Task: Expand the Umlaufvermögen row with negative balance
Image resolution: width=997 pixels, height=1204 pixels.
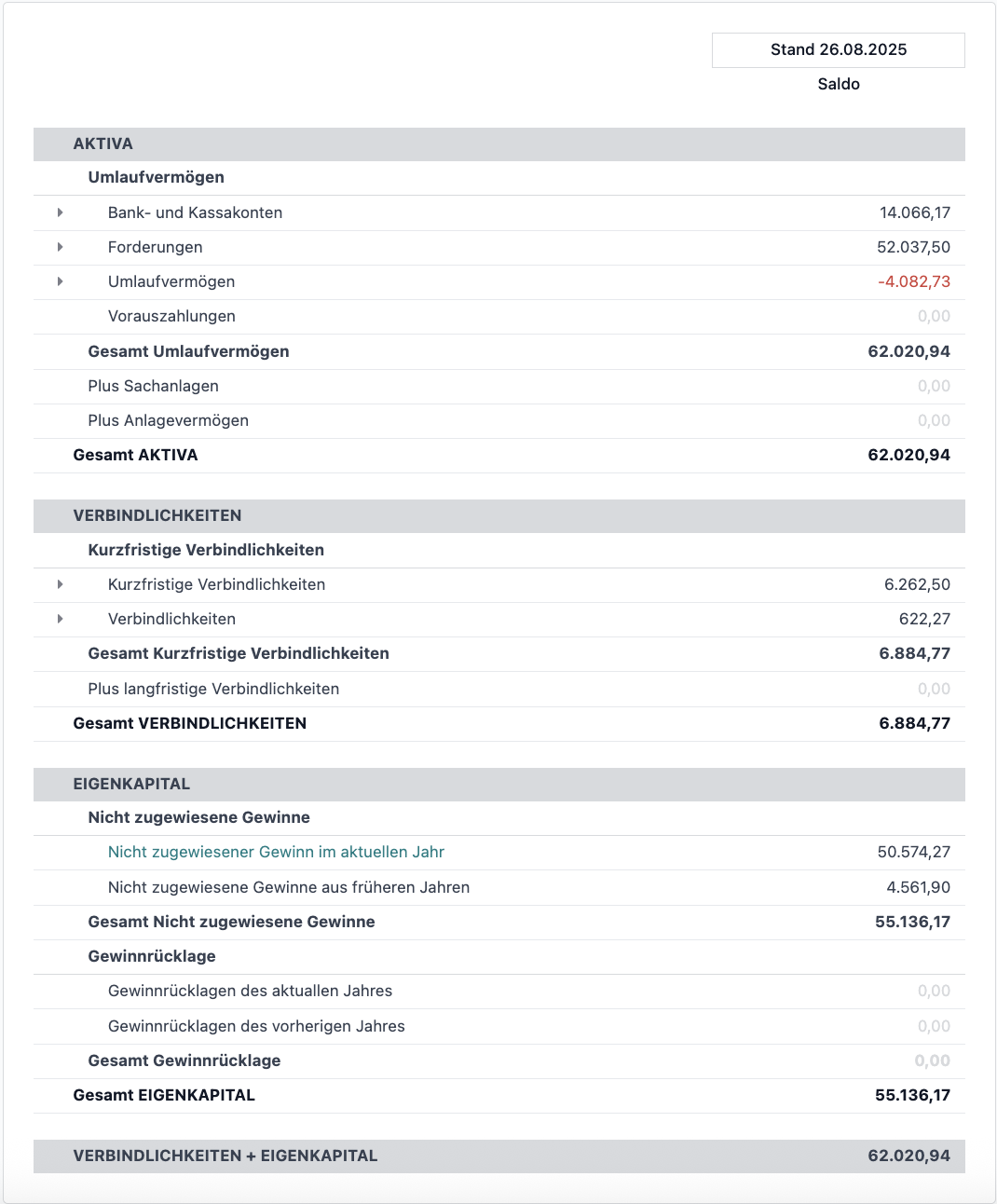Action: (61, 281)
